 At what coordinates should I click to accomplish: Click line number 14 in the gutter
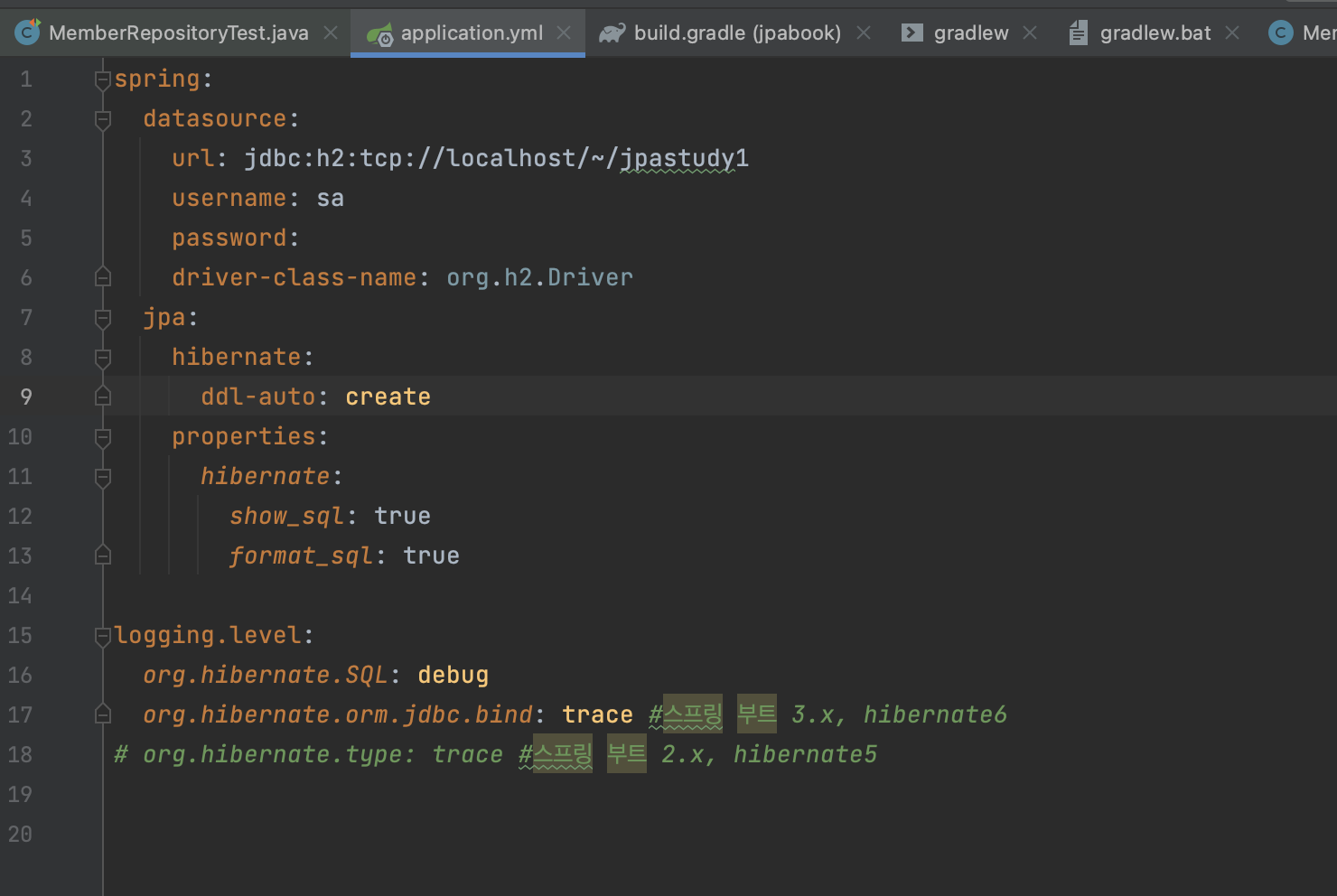pos(20,596)
